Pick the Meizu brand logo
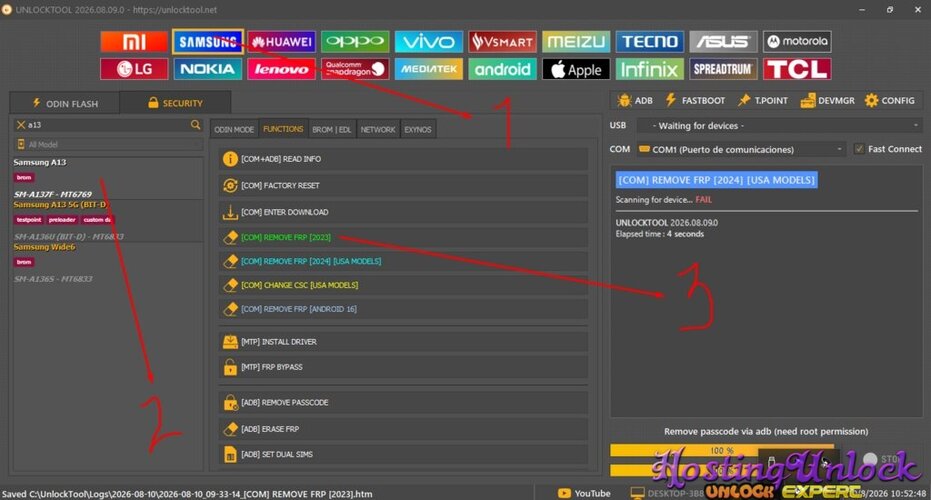 pos(576,42)
